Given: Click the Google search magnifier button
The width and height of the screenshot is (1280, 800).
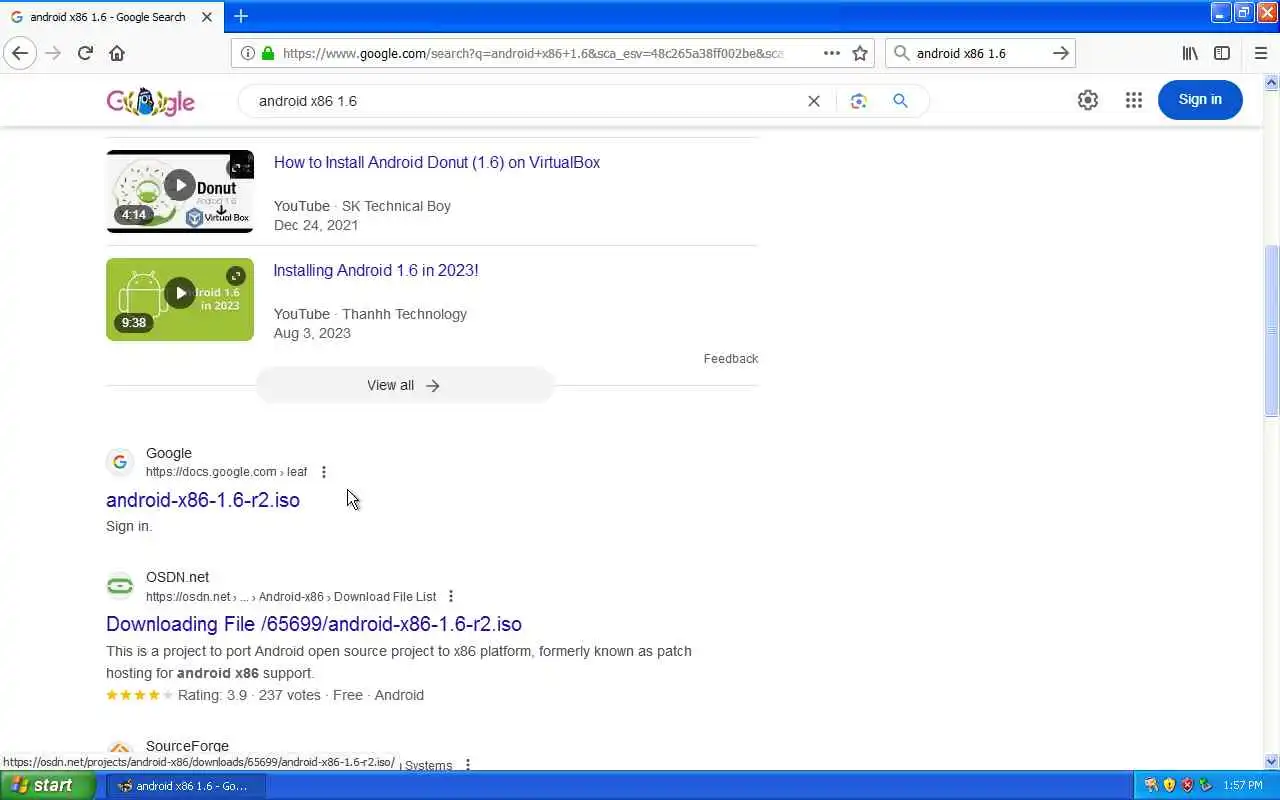Looking at the screenshot, I should [900, 101].
